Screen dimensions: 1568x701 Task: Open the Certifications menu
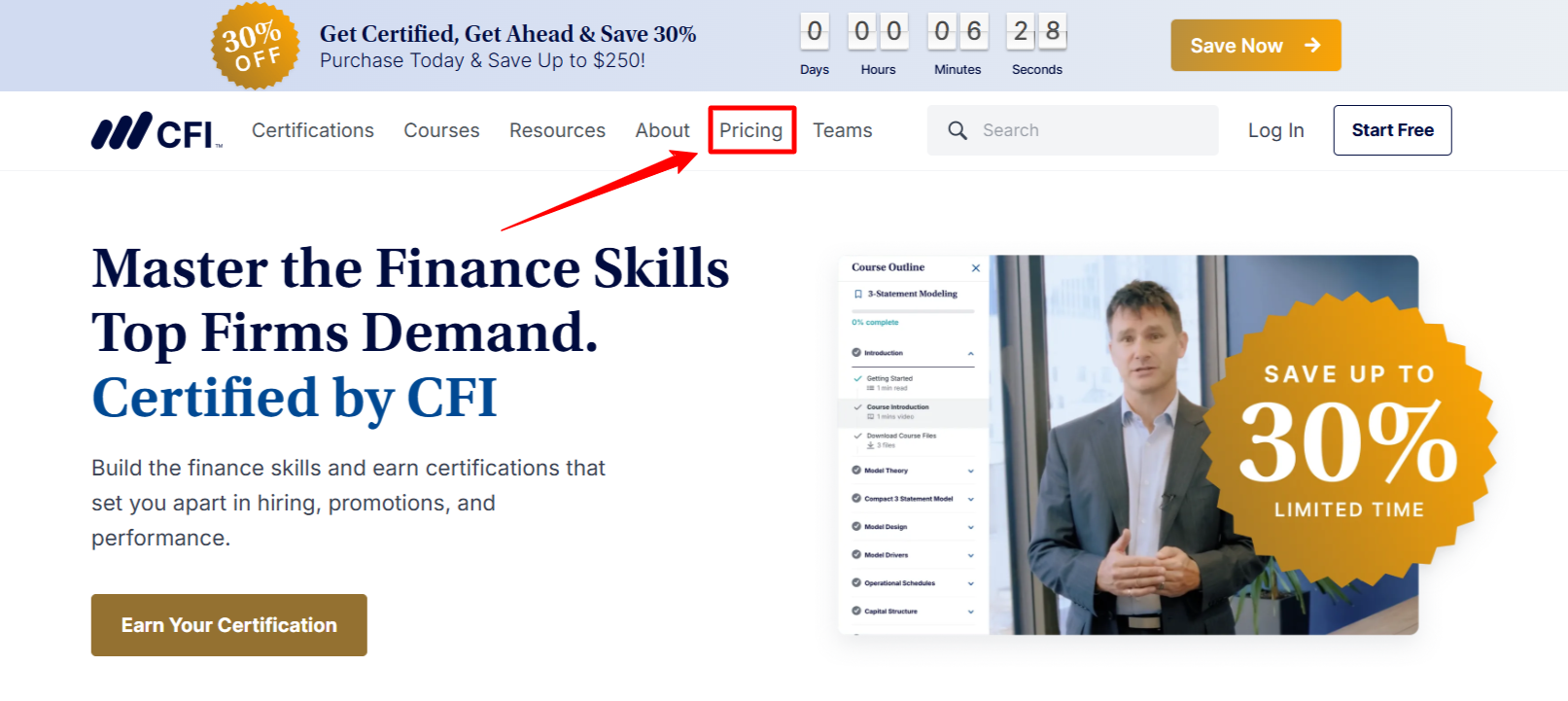(312, 130)
